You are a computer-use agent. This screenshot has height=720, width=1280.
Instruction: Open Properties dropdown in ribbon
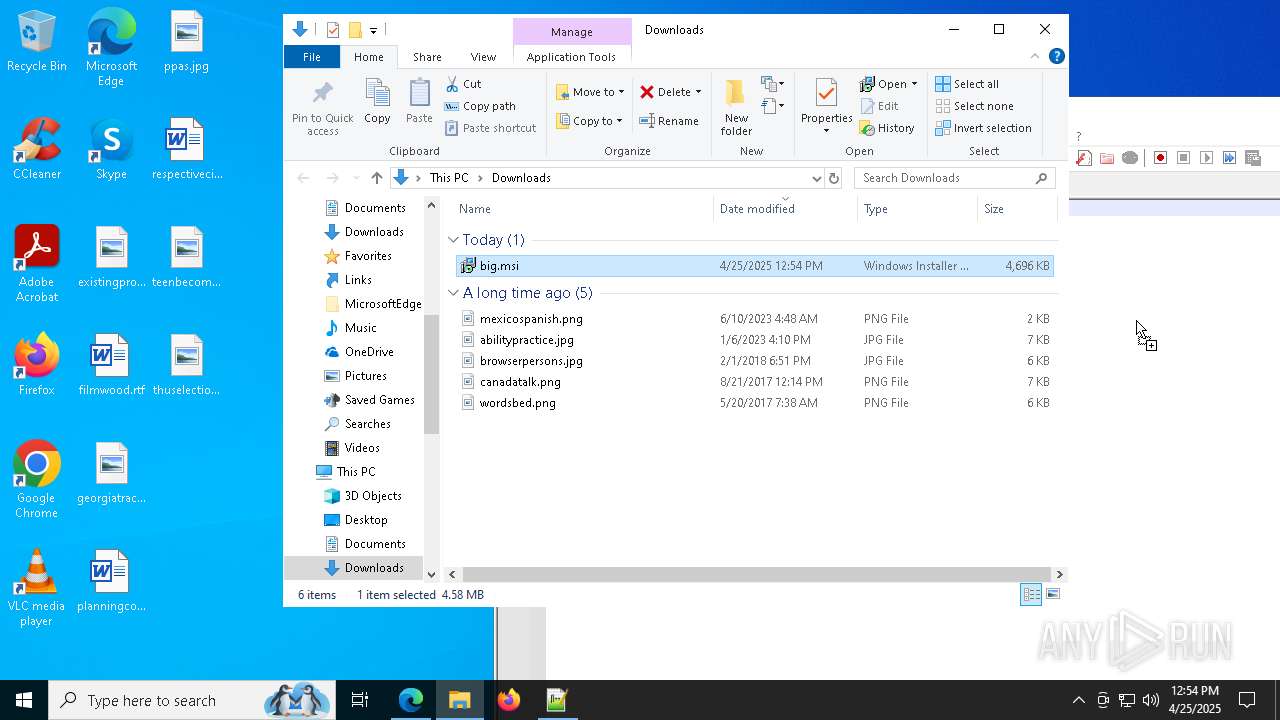click(826, 130)
